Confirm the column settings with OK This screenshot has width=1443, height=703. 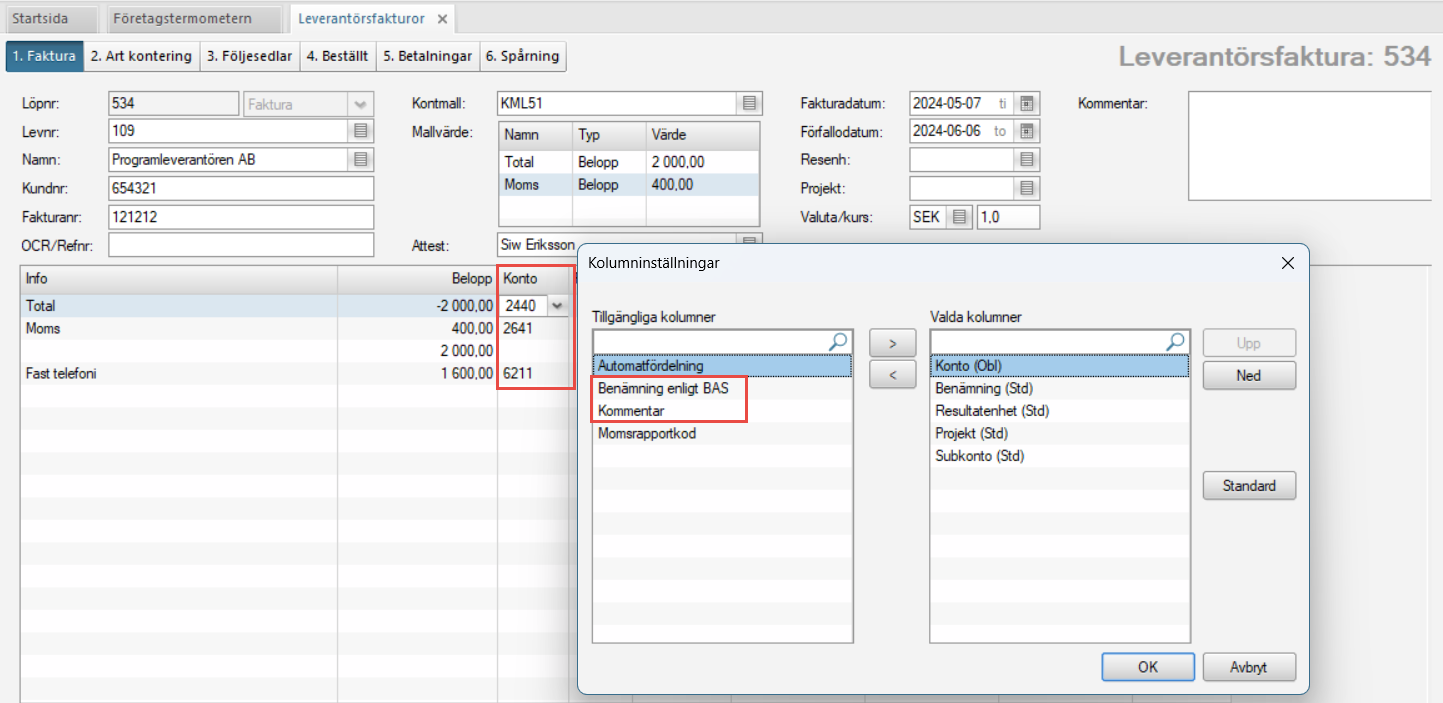(1147, 667)
